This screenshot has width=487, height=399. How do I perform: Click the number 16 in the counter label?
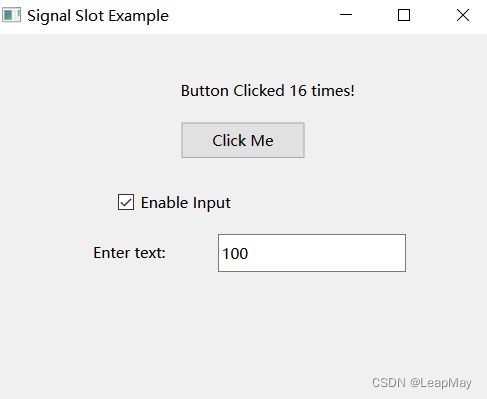(298, 91)
